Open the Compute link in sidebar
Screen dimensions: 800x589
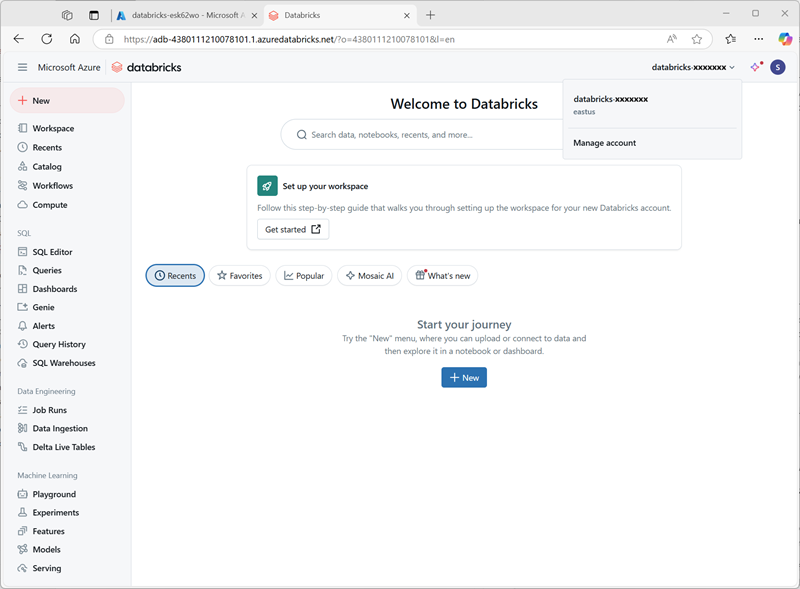(50, 205)
